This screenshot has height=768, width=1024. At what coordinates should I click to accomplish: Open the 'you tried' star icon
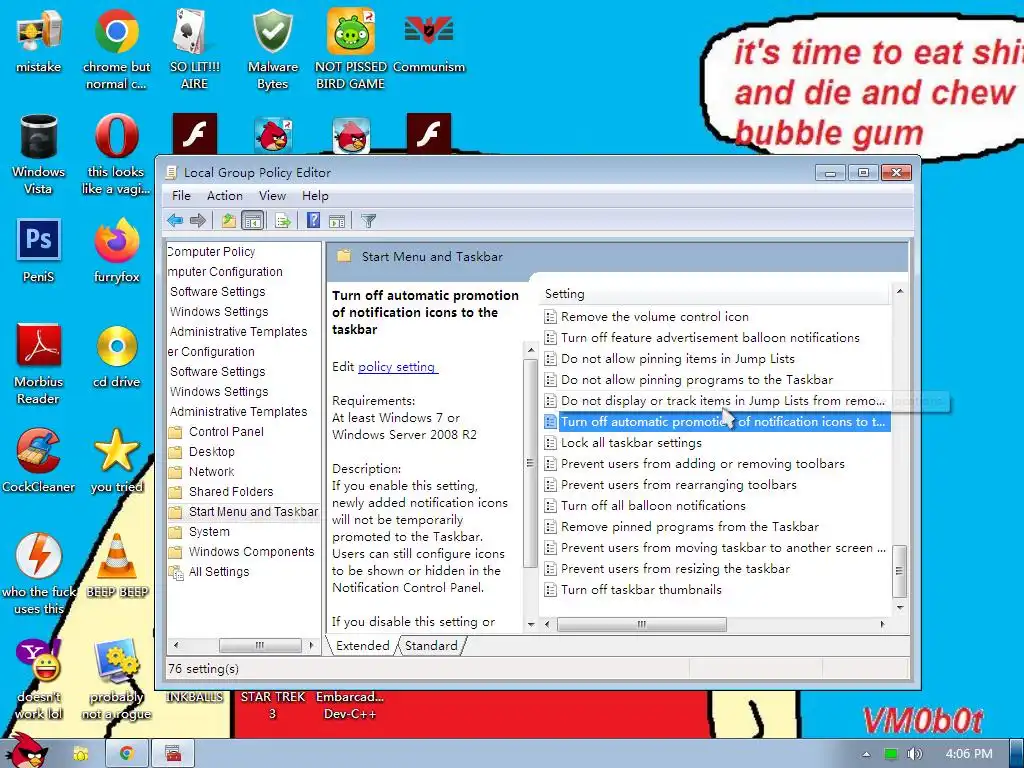[116, 461]
